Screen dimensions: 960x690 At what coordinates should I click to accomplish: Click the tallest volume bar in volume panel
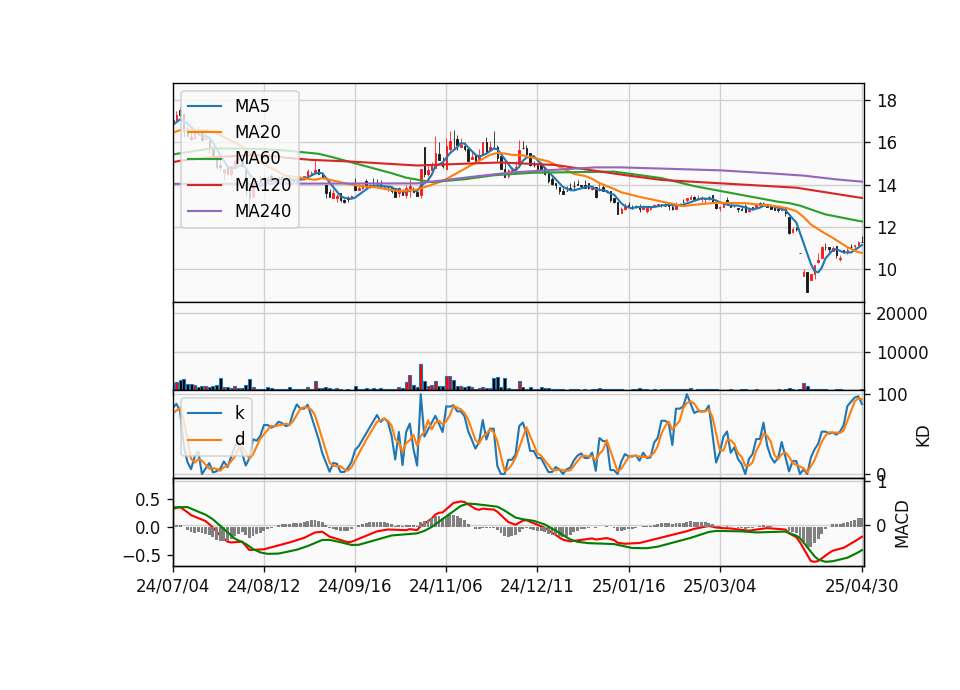pyautogui.click(x=421, y=377)
